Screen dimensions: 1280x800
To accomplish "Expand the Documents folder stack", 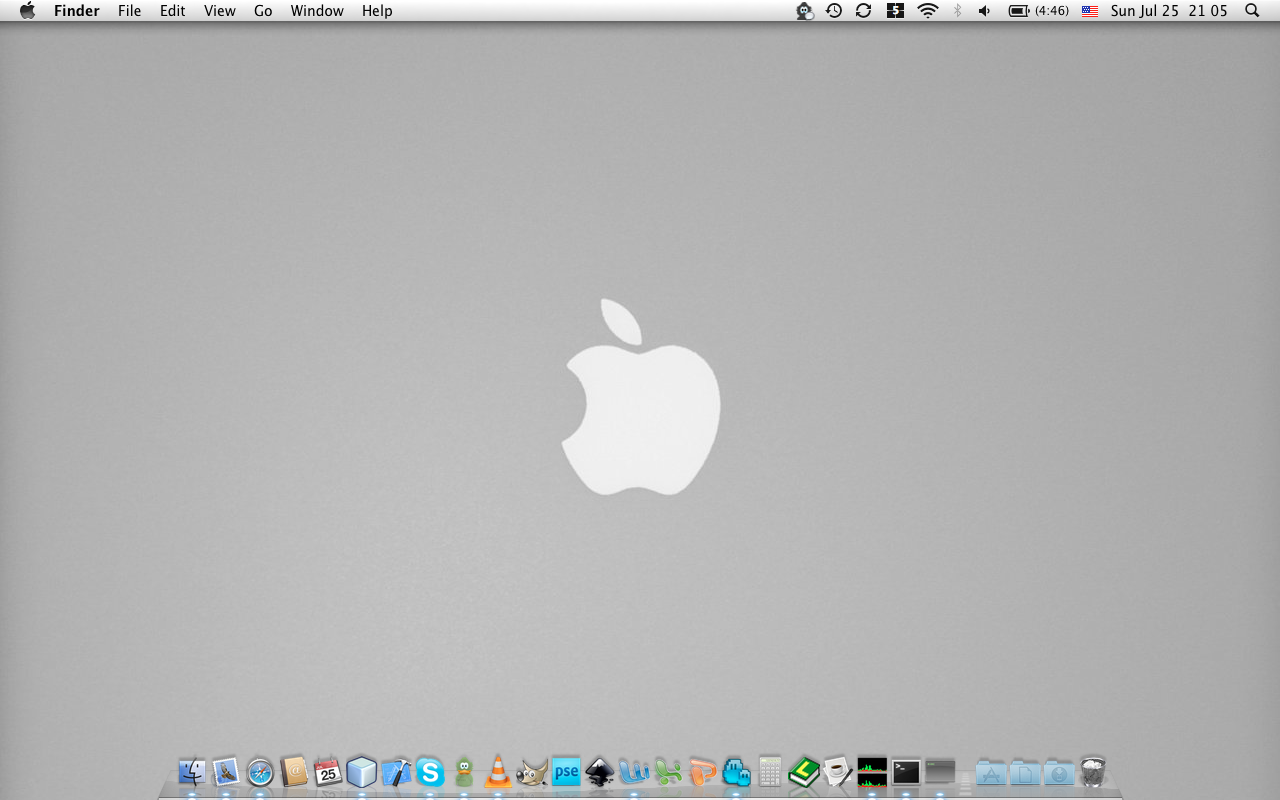I will click(x=1025, y=772).
